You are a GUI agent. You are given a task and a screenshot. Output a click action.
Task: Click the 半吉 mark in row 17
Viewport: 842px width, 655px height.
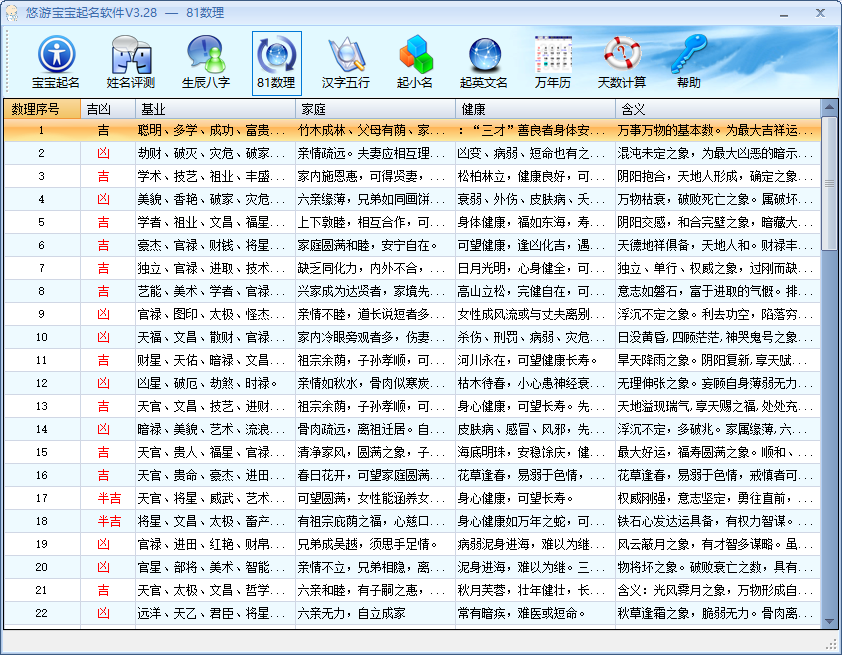pos(109,498)
